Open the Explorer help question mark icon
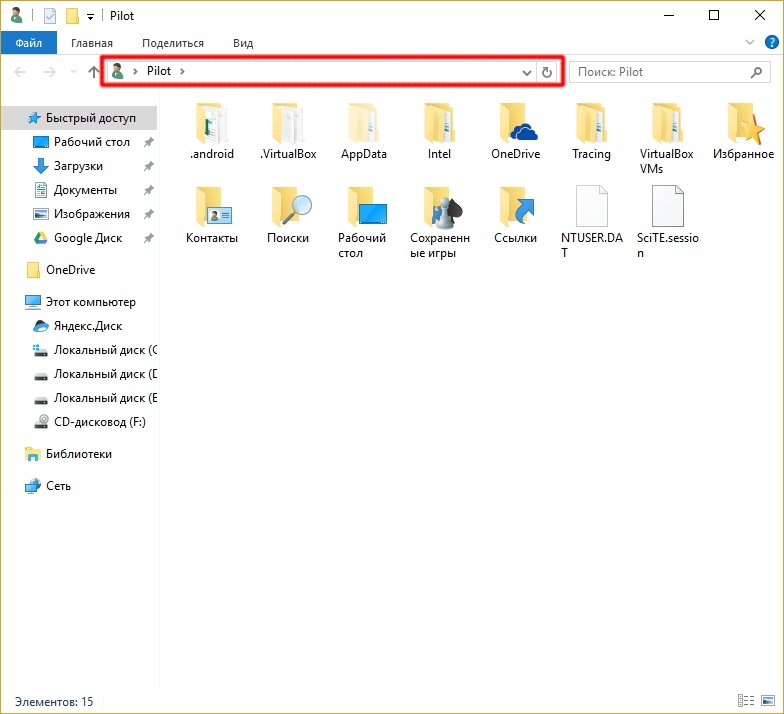 click(772, 42)
